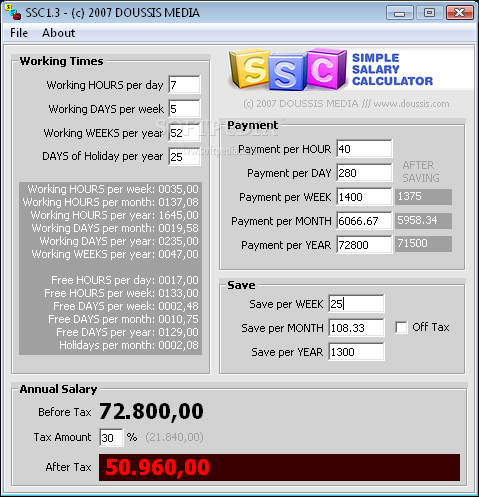
Task: Click the red After Tax 50.960,00 display
Action: tap(279, 467)
